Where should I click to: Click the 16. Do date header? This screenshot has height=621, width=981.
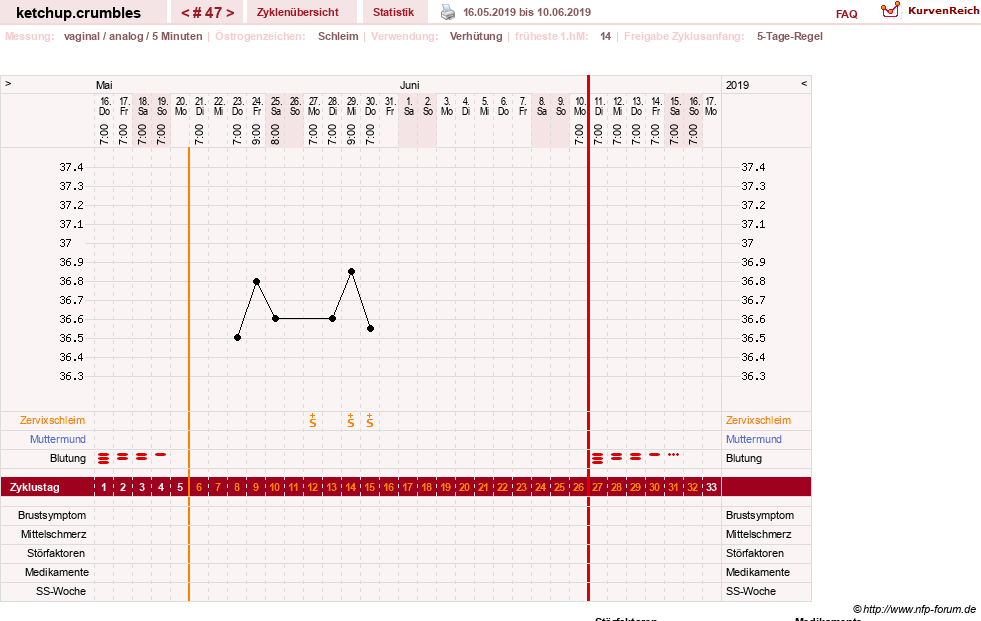(104, 106)
